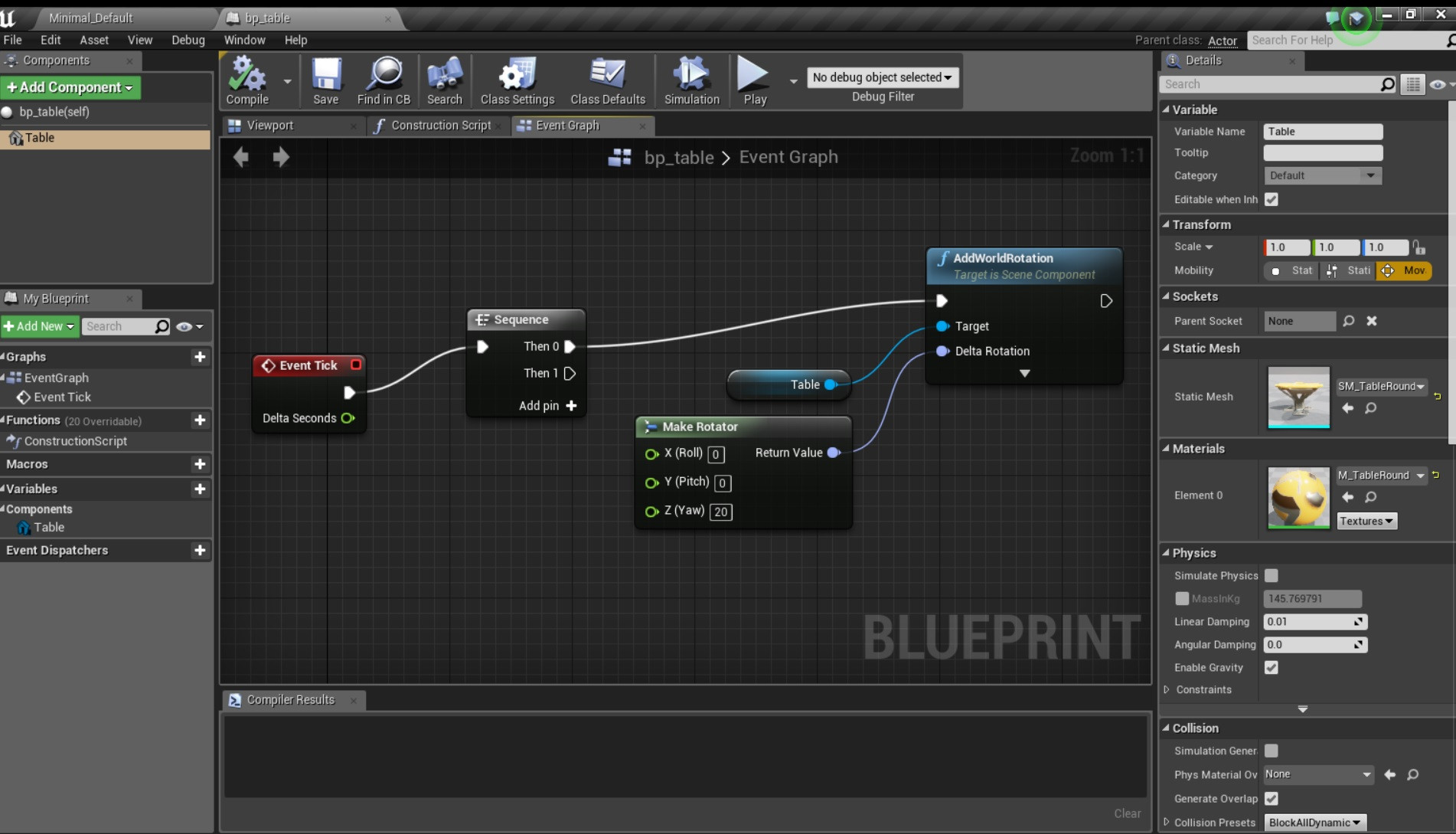Open the Actor parent class link
1456x834 pixels.
click(1222, 41)
